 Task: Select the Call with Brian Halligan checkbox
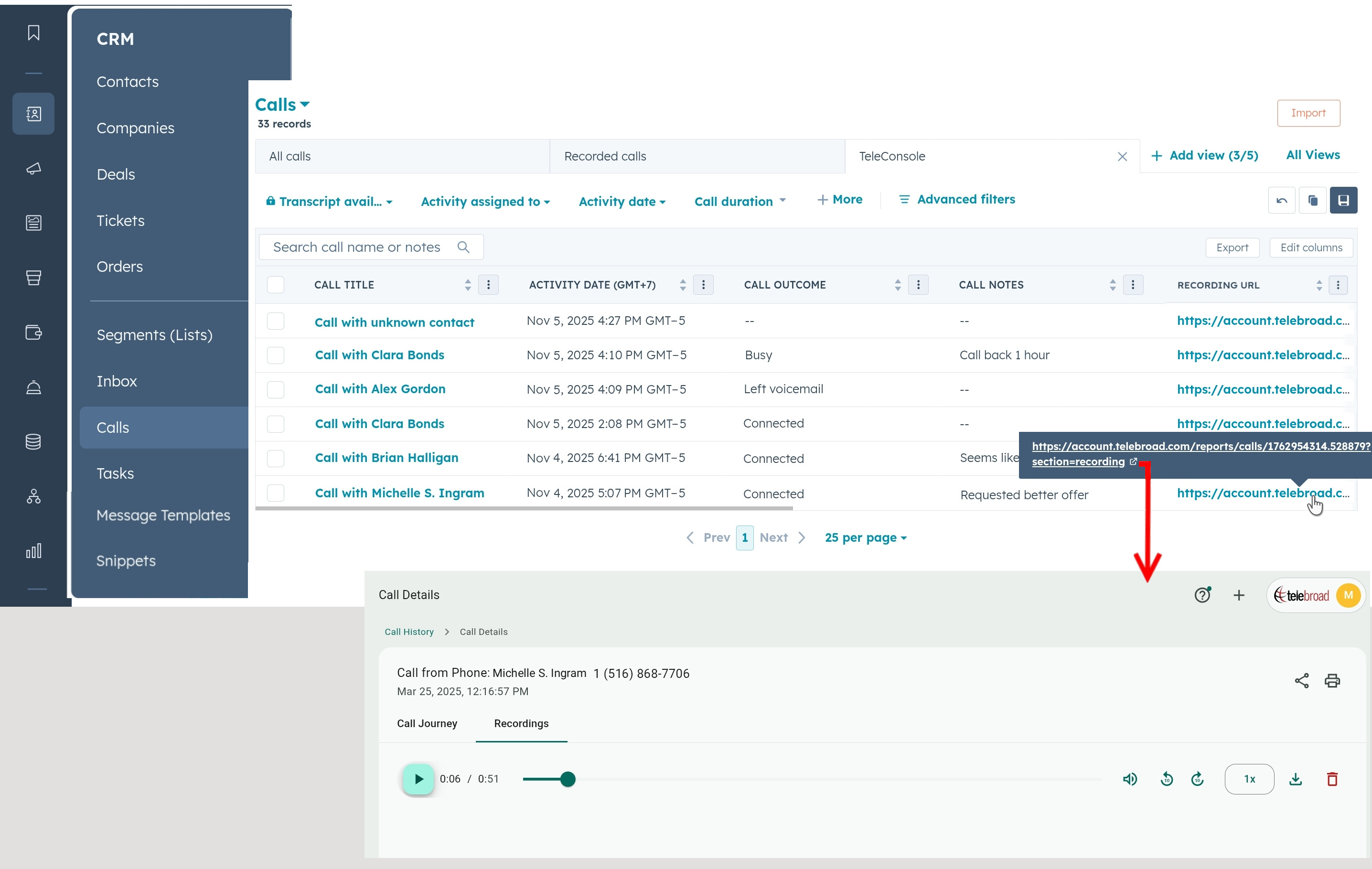tap(276, 458)
